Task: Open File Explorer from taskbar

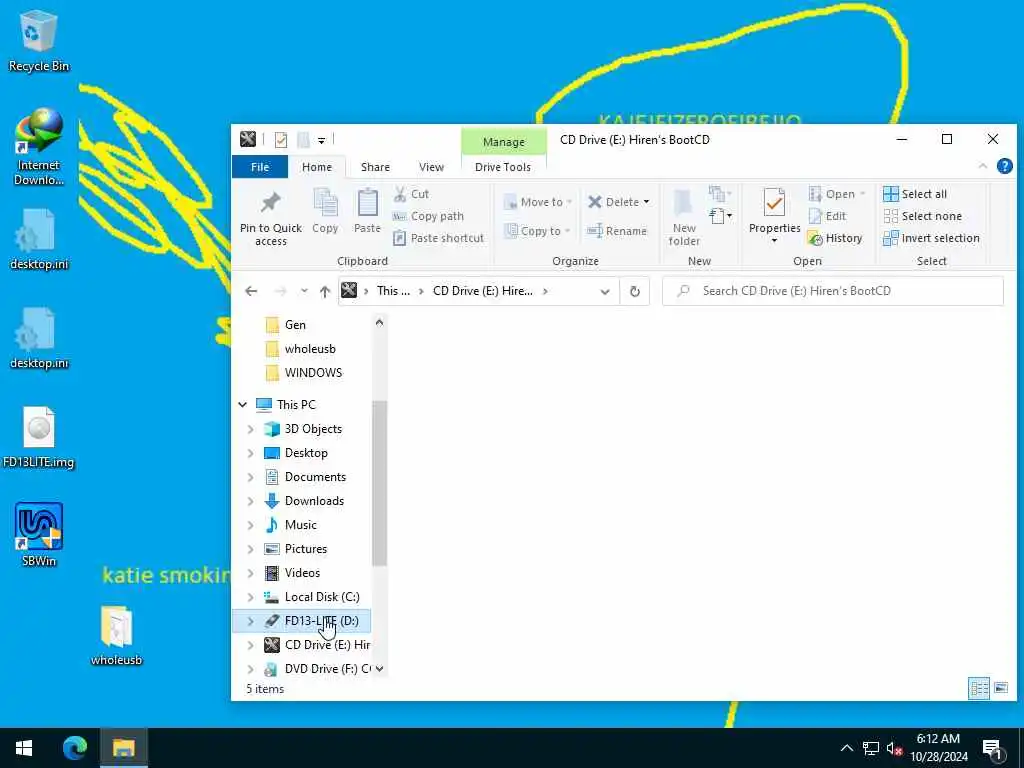Action: 123,748
